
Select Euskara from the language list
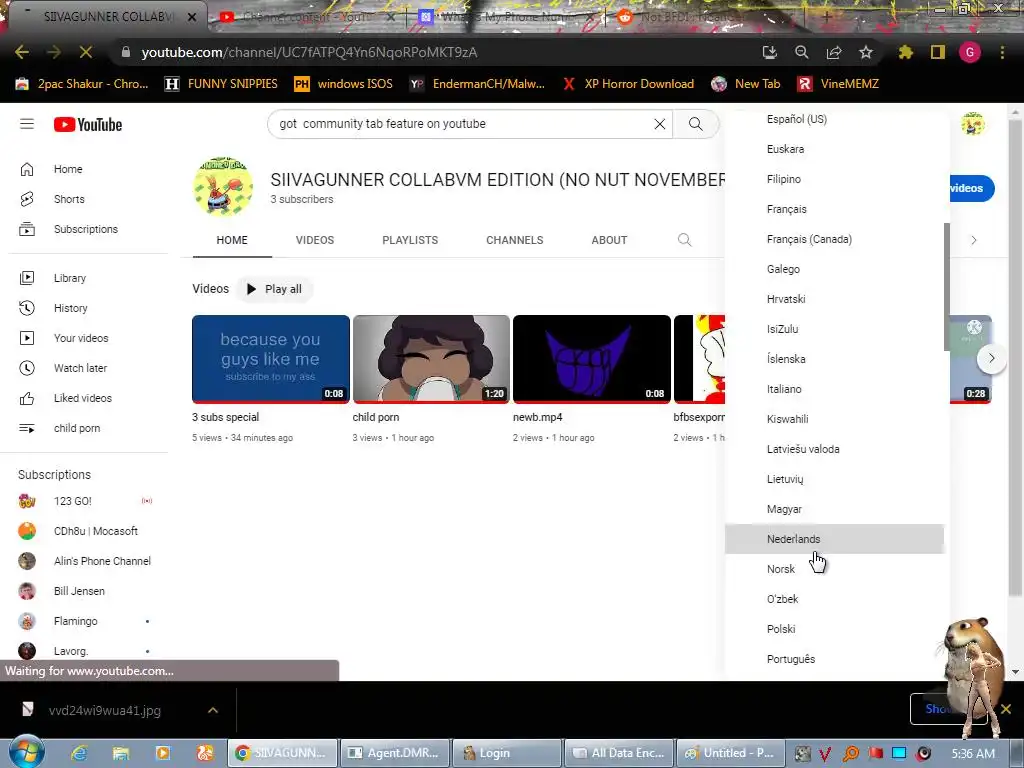click(x=835, y=150)
